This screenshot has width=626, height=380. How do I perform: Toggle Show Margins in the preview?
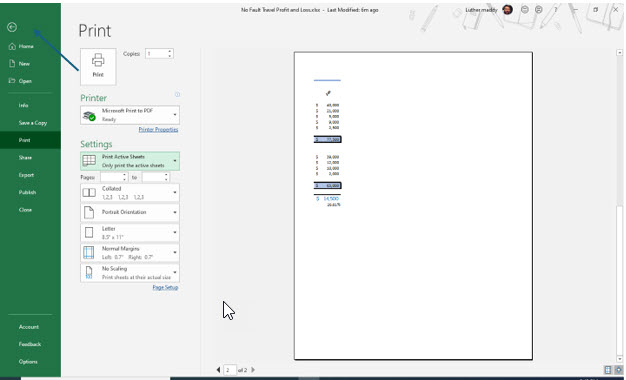click(608, 370)
